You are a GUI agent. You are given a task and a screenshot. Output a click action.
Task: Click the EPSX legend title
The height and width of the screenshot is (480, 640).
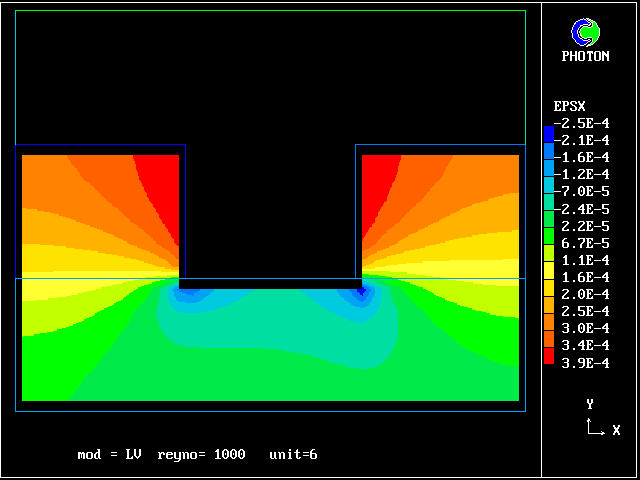tap(569, 106)
